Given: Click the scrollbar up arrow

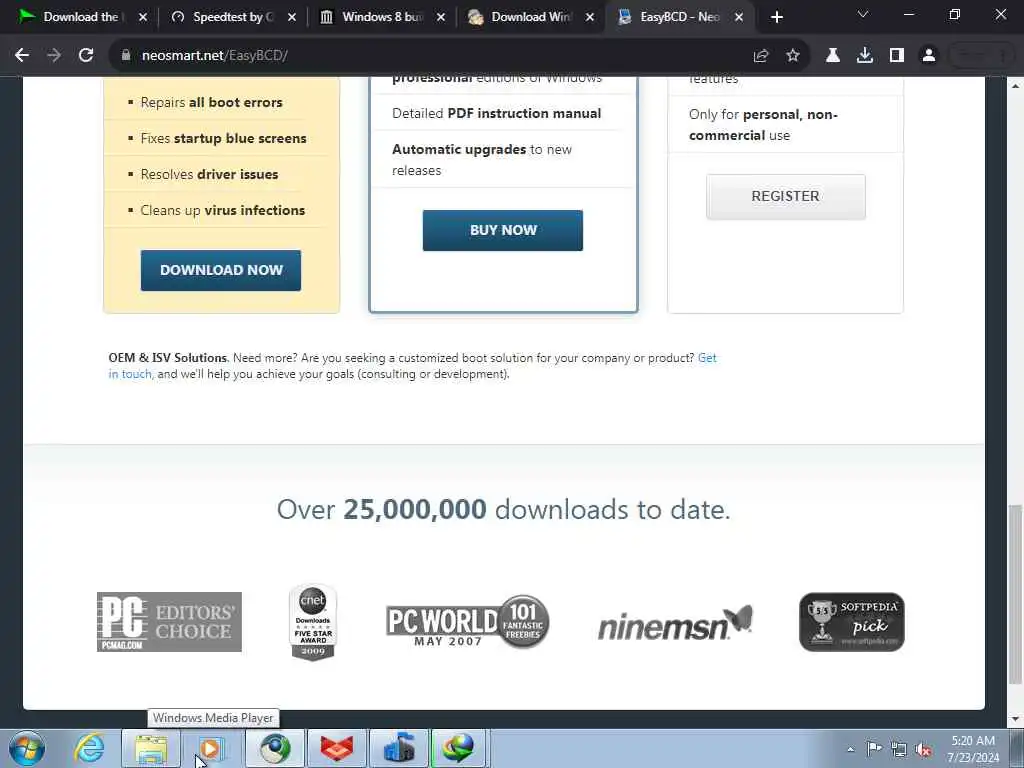Looking at the screenshot, I should 1015,86.
